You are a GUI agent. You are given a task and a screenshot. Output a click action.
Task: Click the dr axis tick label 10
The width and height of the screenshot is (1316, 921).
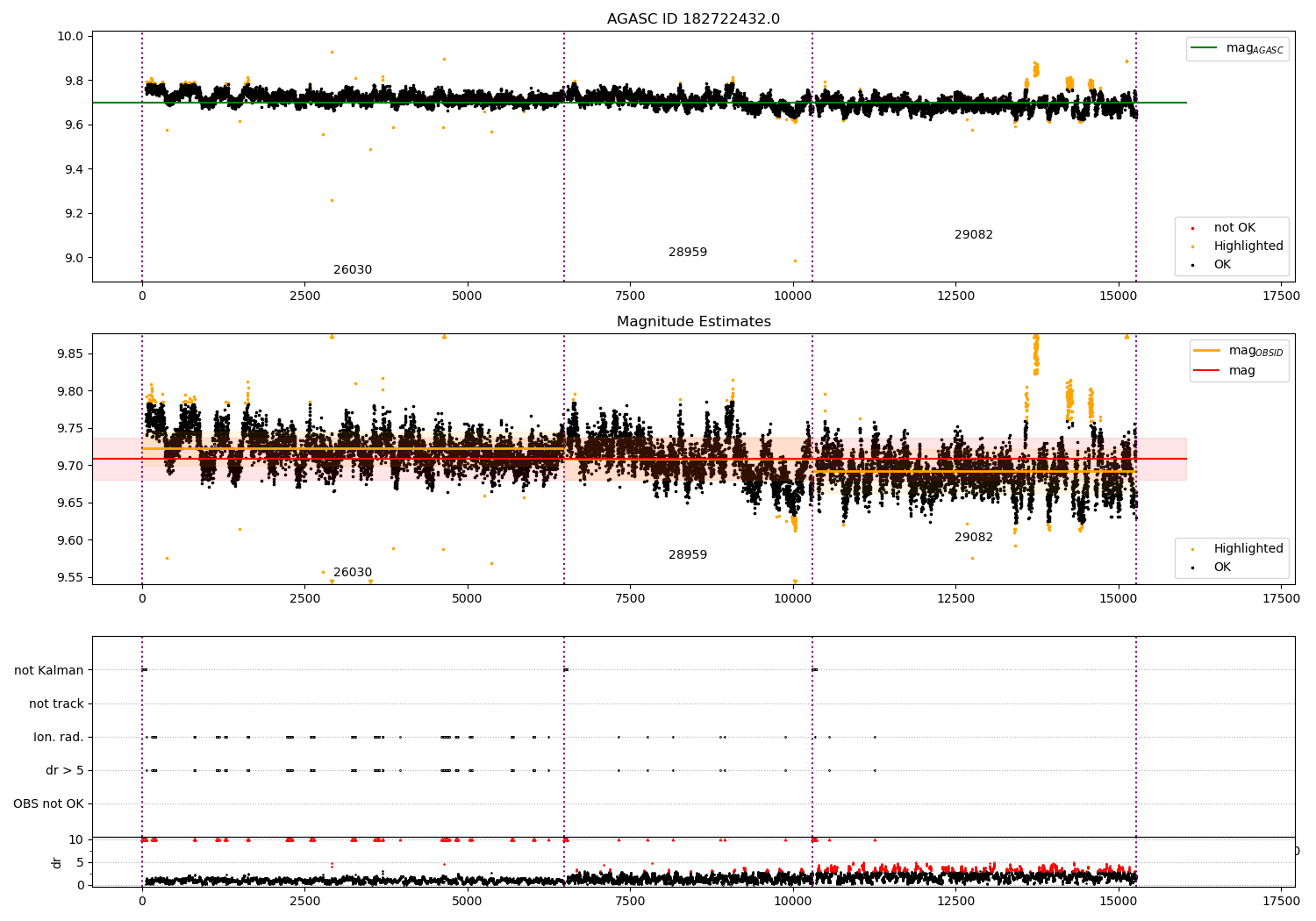76,839
